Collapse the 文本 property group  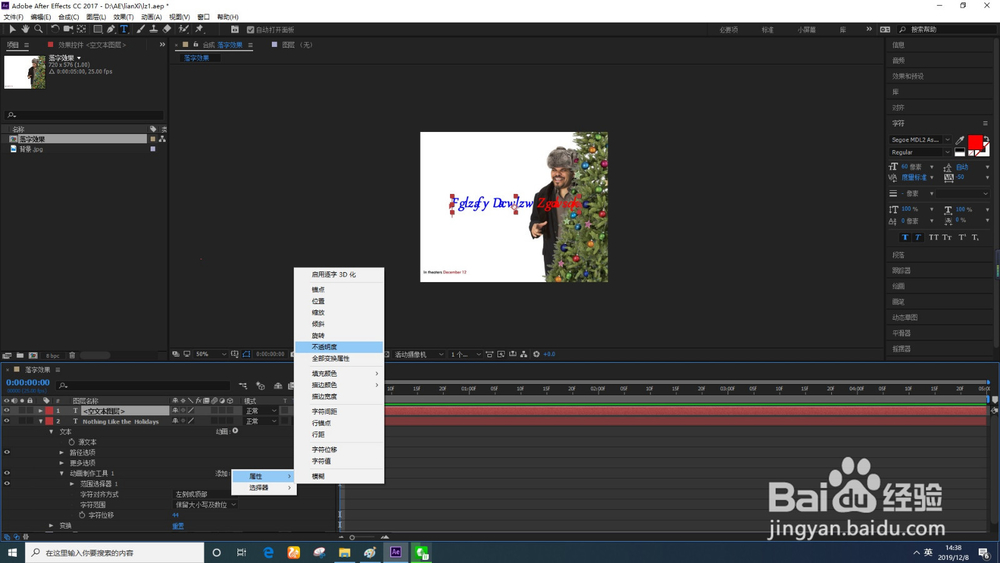tap(52, 432)
